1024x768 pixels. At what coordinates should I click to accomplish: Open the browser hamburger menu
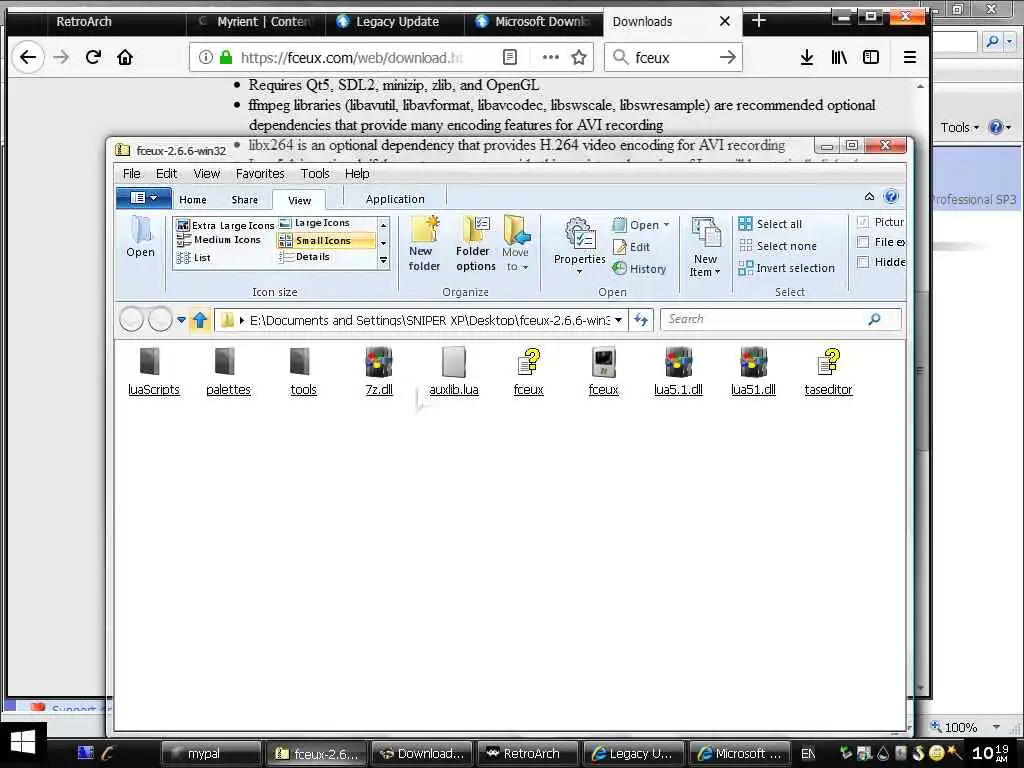click(x=910, y=57)
